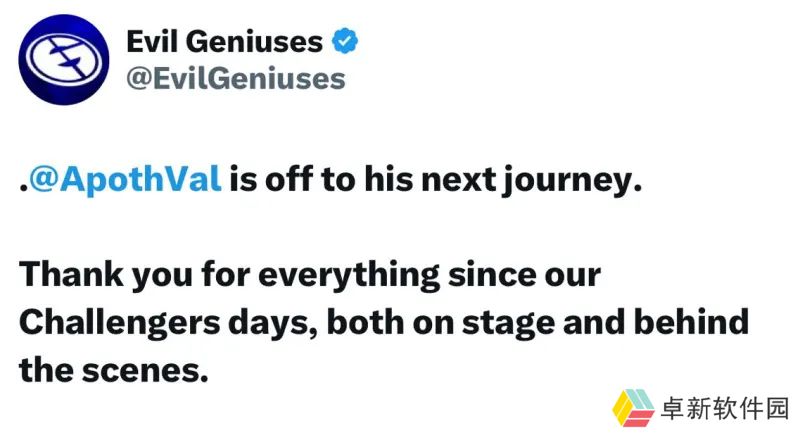Open the Evil Geniuses display name
Viewport: 800px width, 433px height.
tap(224, 41)
